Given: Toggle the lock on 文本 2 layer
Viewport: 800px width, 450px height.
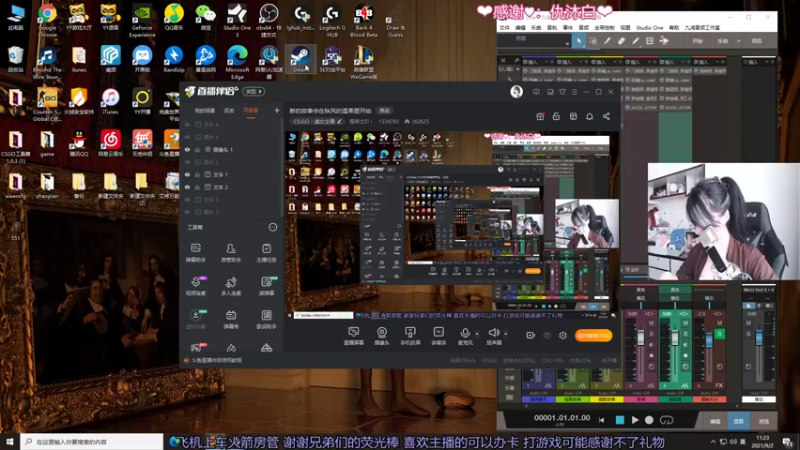Looking at the screenshot, I should tap(197, 187).
